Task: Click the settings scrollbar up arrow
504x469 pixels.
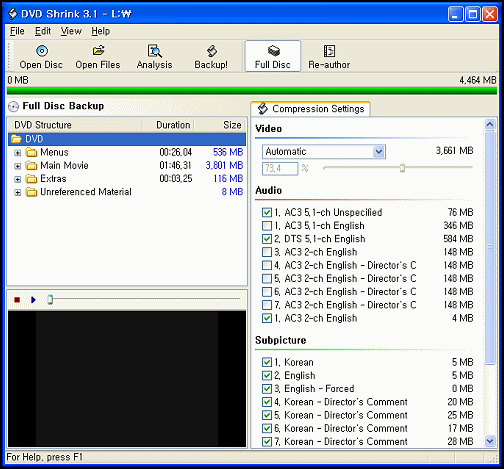Action: pos(490,125)
